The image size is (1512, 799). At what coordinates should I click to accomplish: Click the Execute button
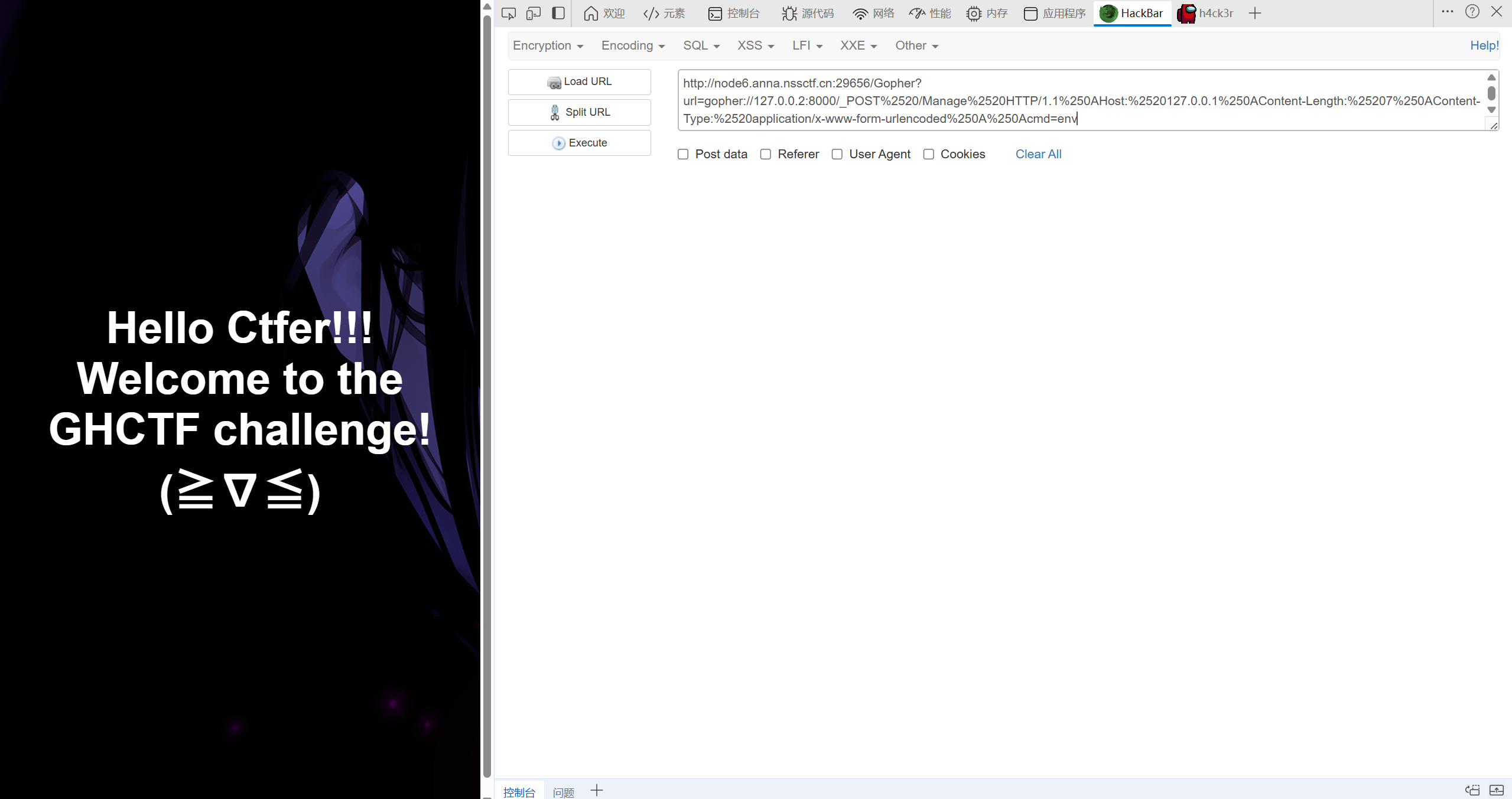coord(580,143)
